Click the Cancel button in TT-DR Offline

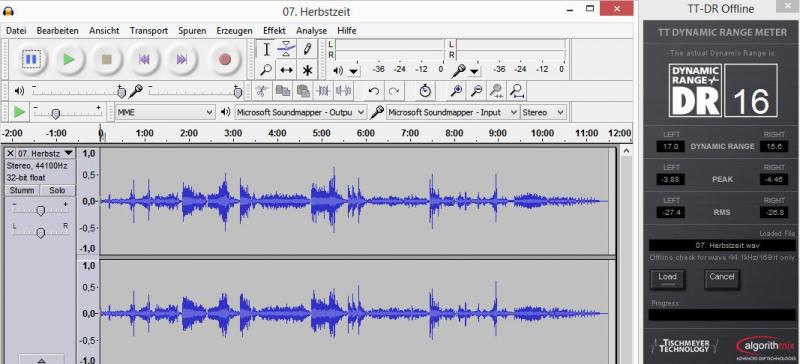[722, 279]
